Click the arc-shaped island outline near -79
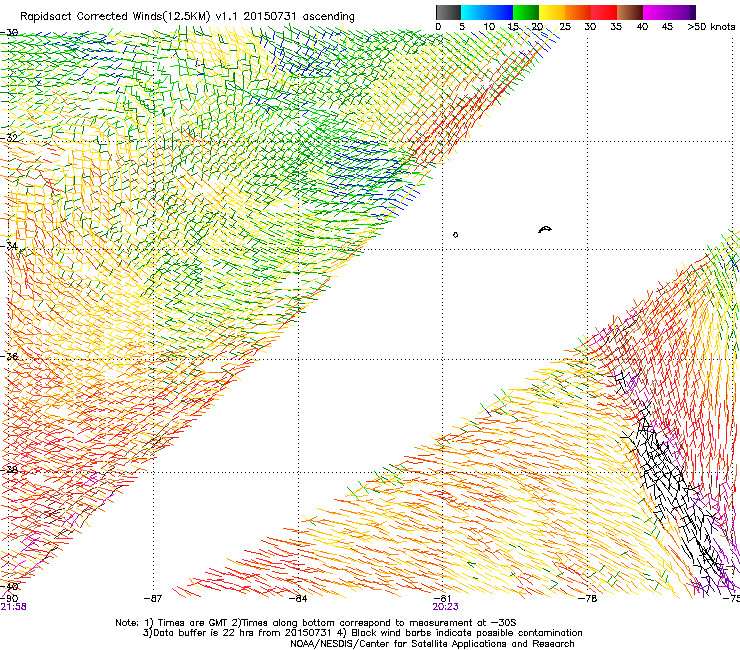Image resolution: width=740 pixels, height=650 pixels. [x=545, y=229]
